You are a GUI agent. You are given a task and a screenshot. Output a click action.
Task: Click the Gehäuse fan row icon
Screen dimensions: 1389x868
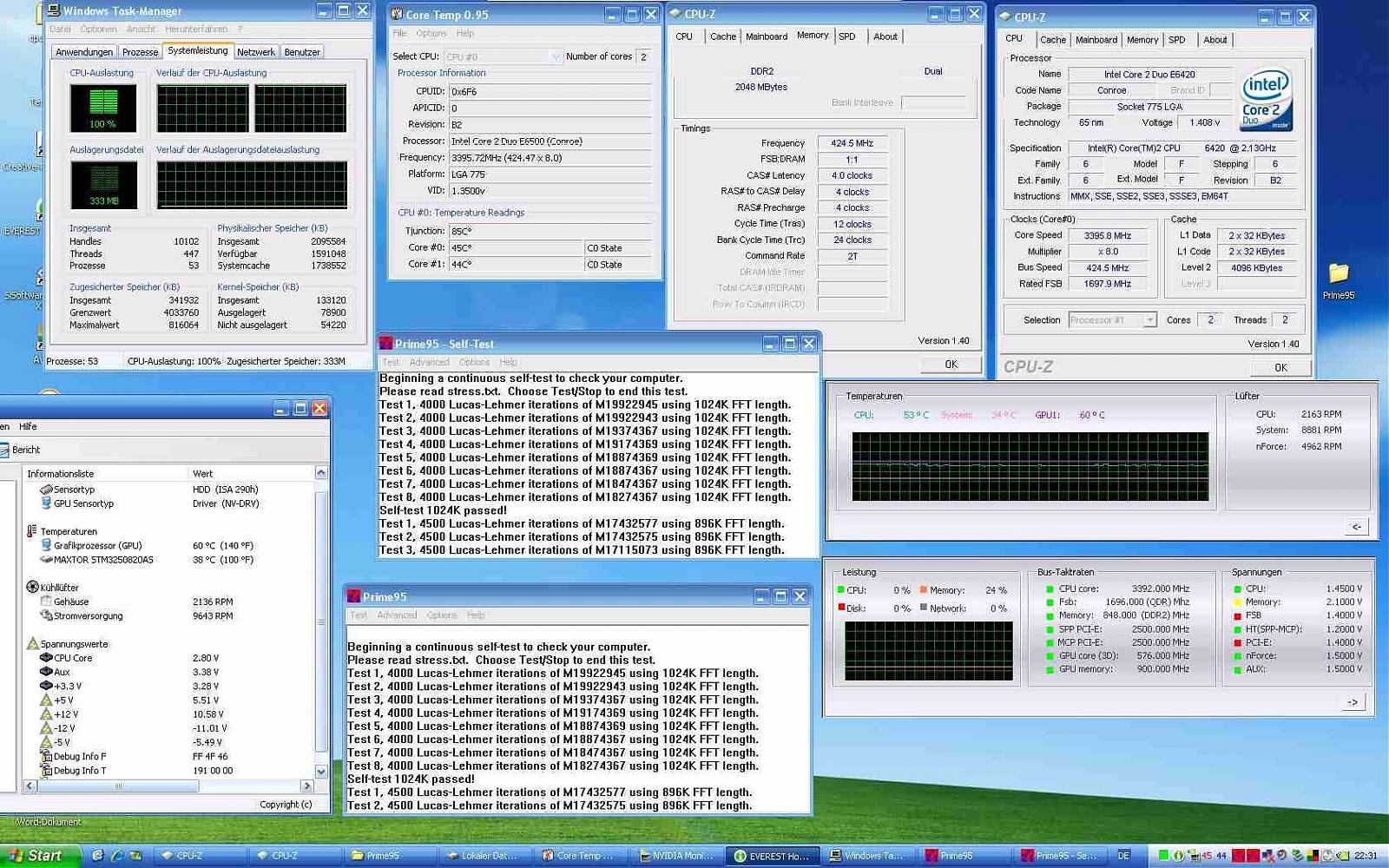coord(46,602)
